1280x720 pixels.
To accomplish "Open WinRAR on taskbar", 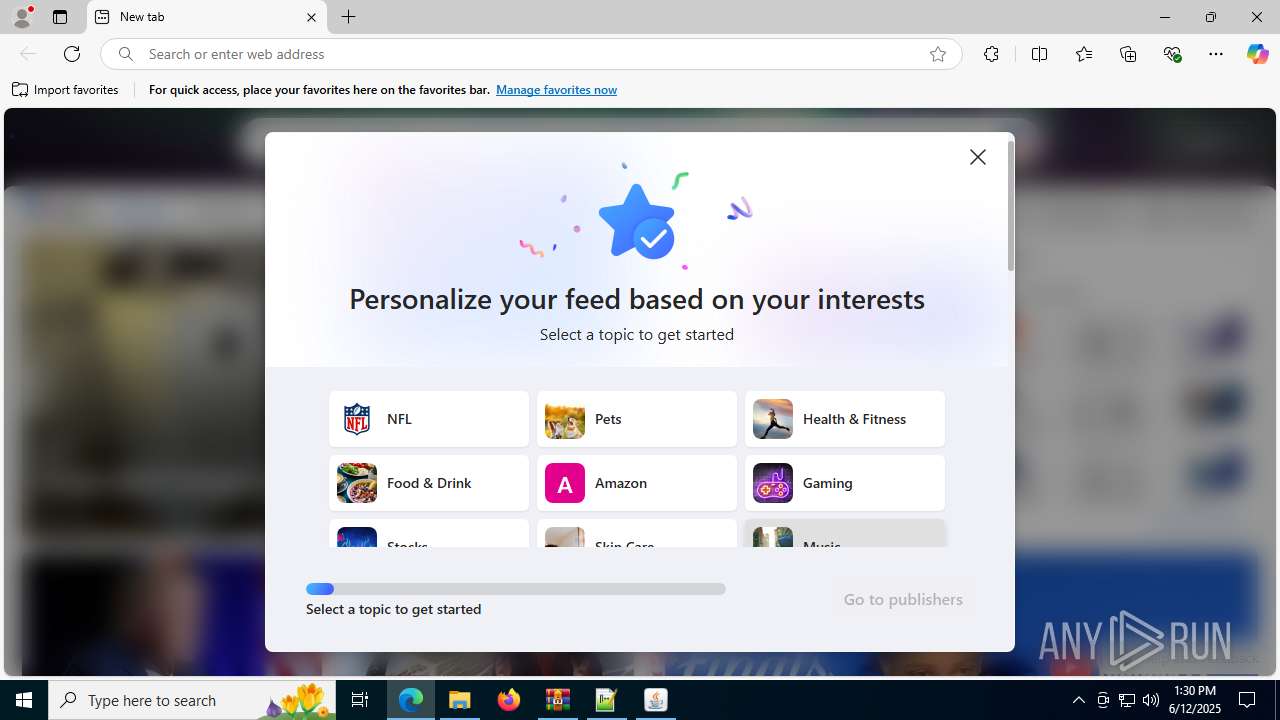I will (x=558, y=700).
